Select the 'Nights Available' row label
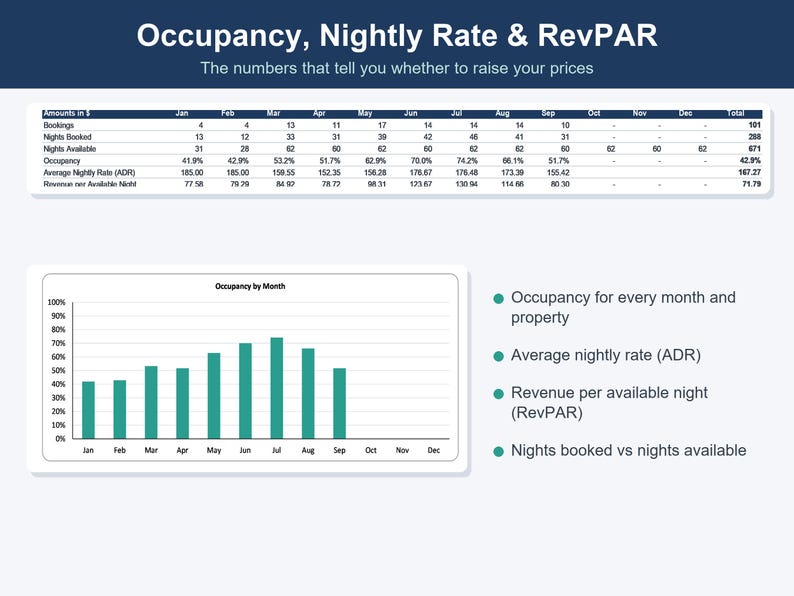Screen dimensions: 794x596 click(x=69, y=149)
